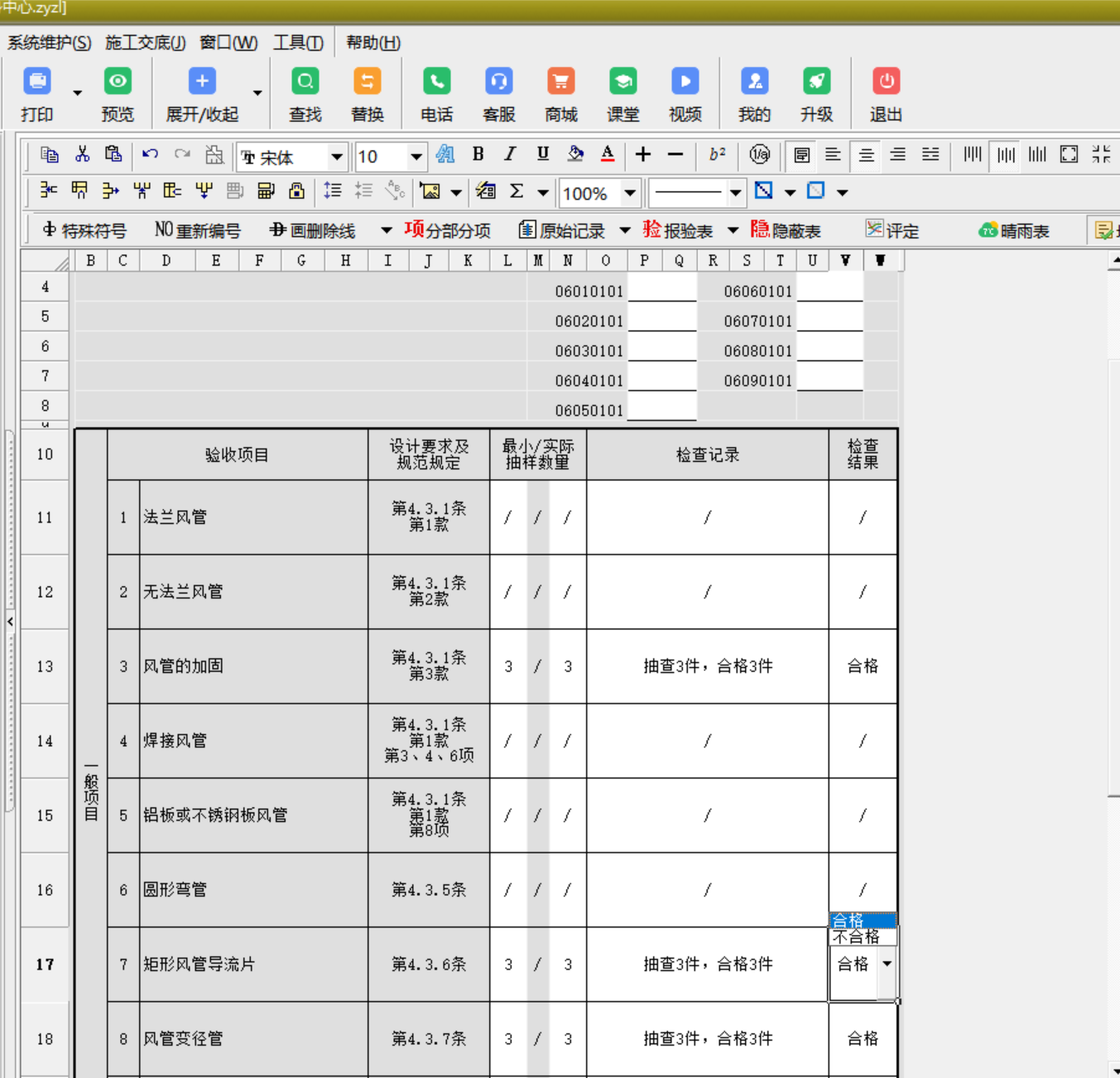This screenshot has width=1120, height=1078.
Task: Click the 晴雨表 button
Action: 1014,230
